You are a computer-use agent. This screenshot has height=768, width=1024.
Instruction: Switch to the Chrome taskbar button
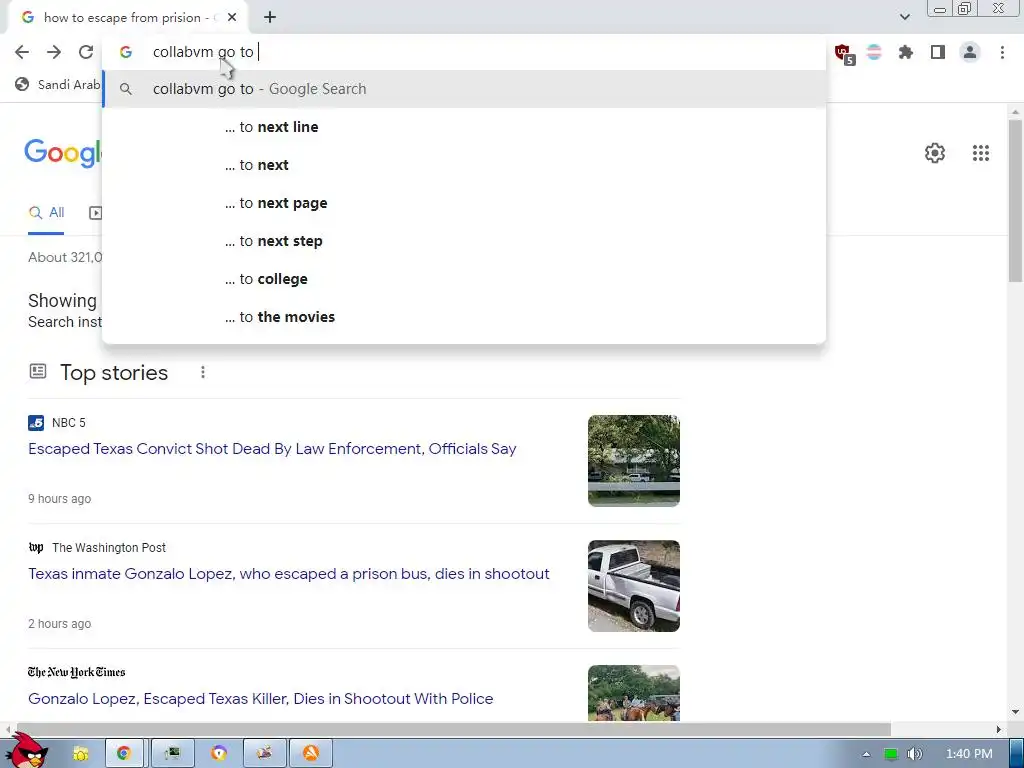[x=124, y=754]
